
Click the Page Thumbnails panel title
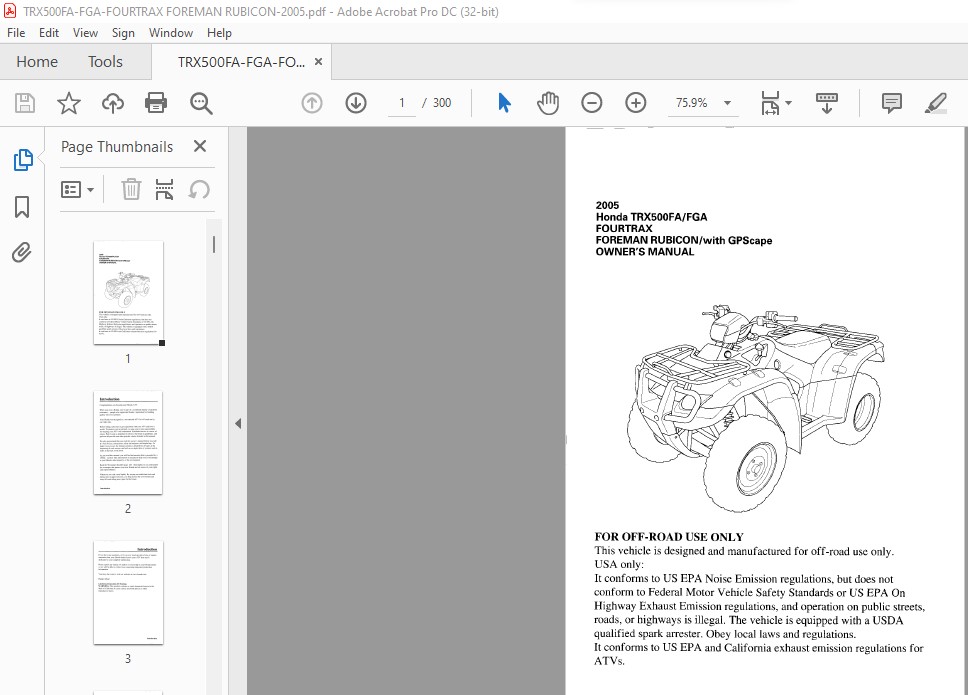(x=117, y=147)
